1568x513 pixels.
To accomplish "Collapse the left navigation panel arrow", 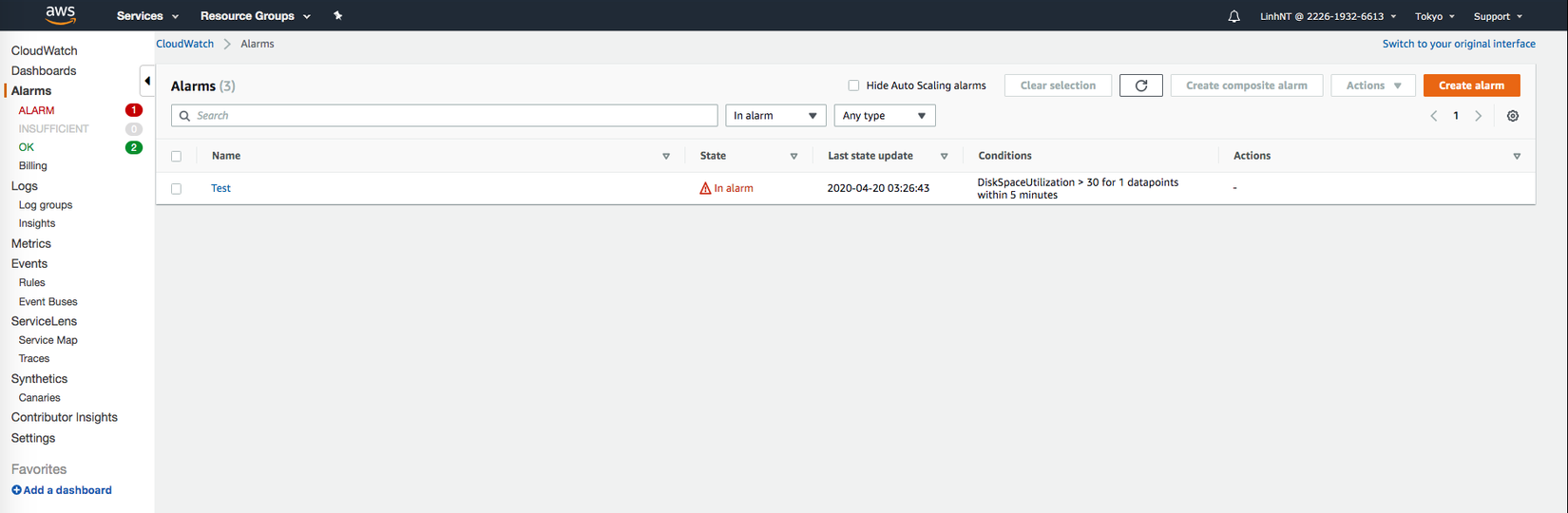I will pyautogui.click(x=147, y=81).
